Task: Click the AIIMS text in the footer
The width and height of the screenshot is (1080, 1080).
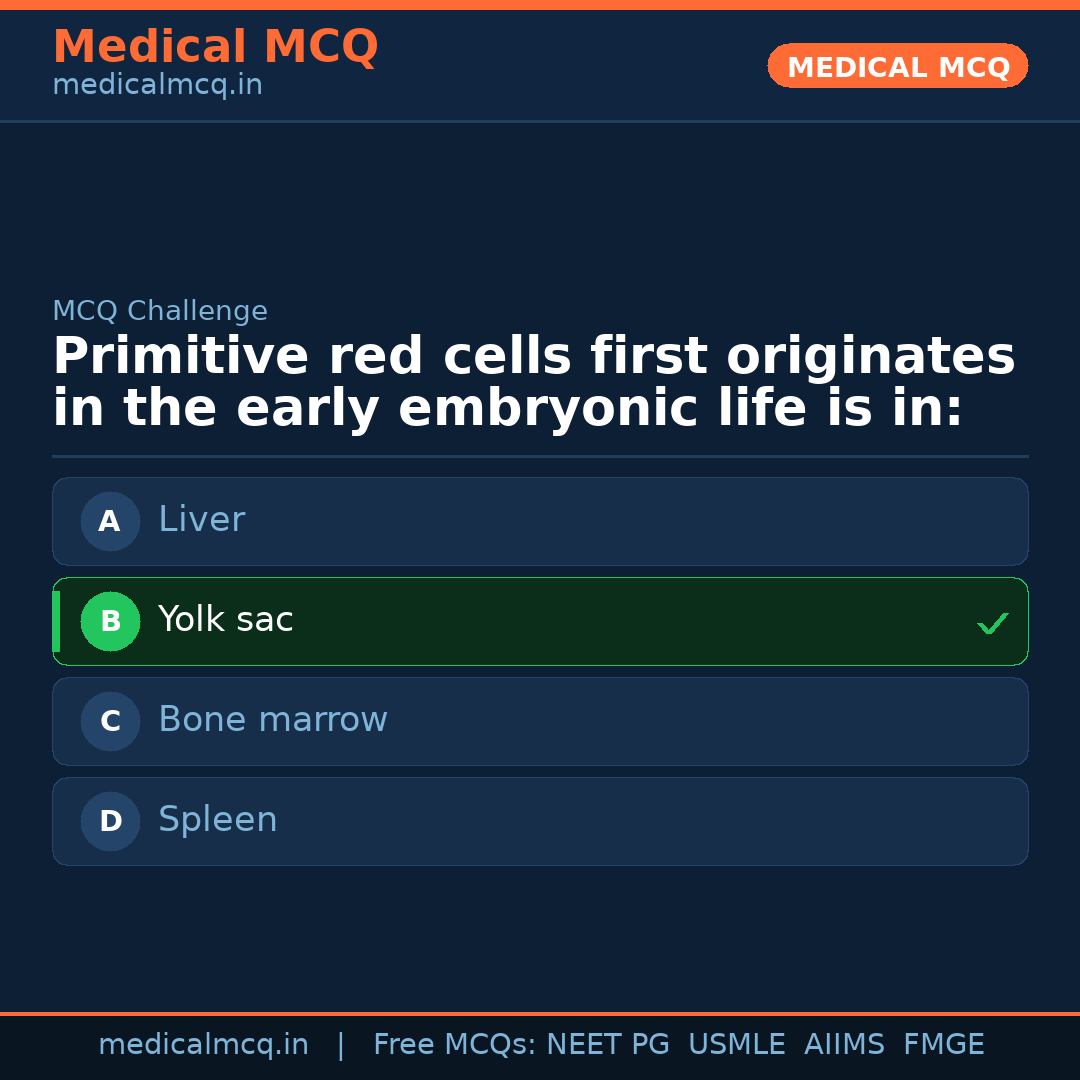Action: 844,1045
